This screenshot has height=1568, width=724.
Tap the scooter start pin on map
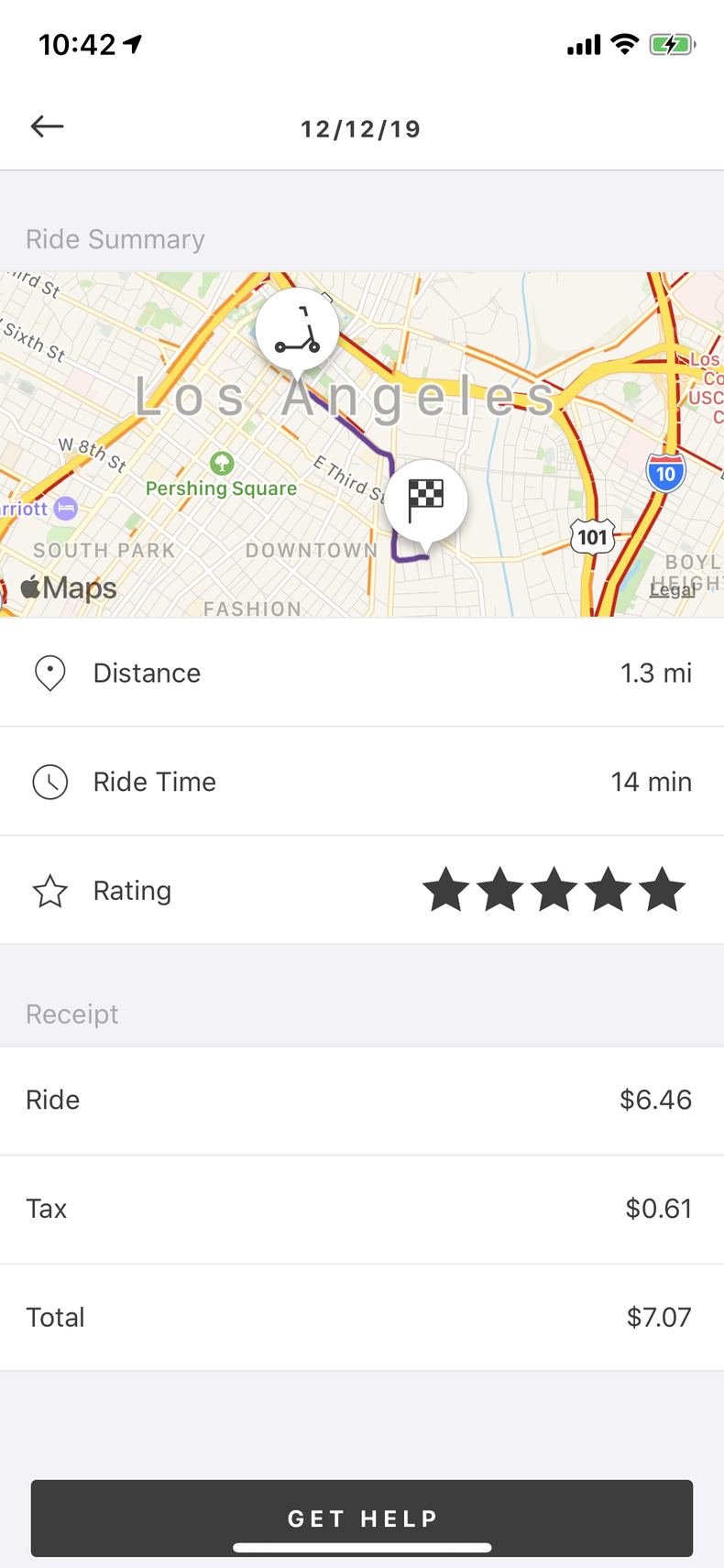[297, 331]
